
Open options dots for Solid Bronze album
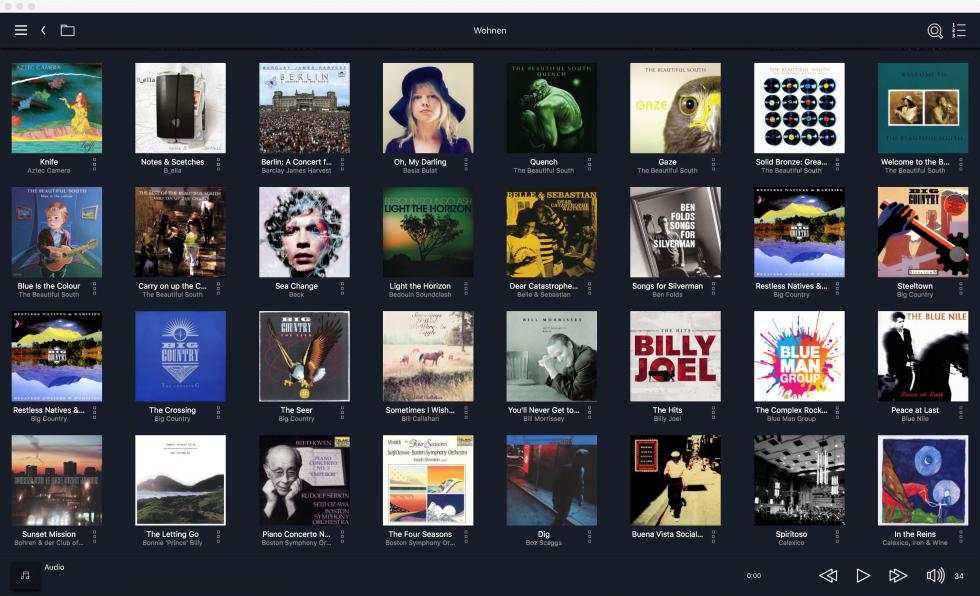(x=838, y=164)
